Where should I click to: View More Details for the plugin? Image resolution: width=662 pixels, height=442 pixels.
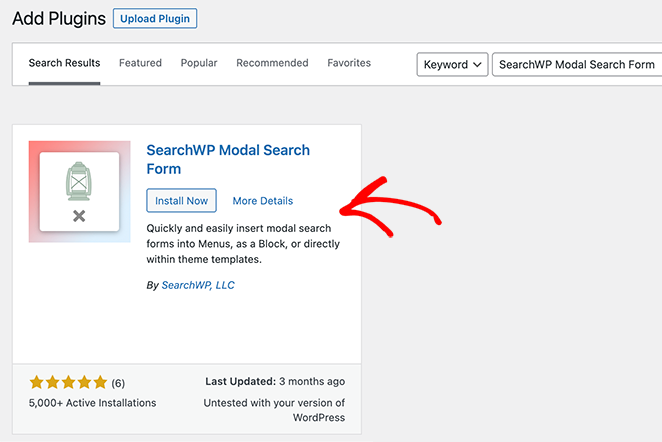pos(263,201)
